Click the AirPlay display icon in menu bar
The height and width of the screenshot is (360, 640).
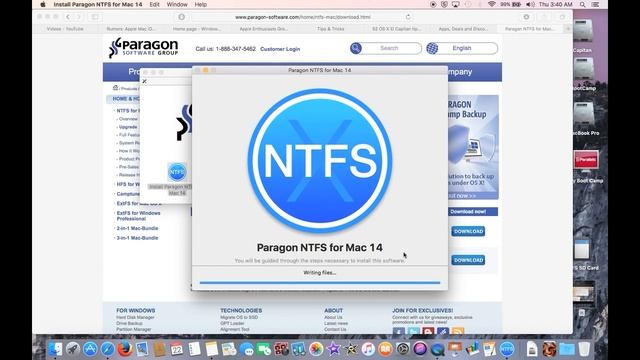(x=456, y=4)
